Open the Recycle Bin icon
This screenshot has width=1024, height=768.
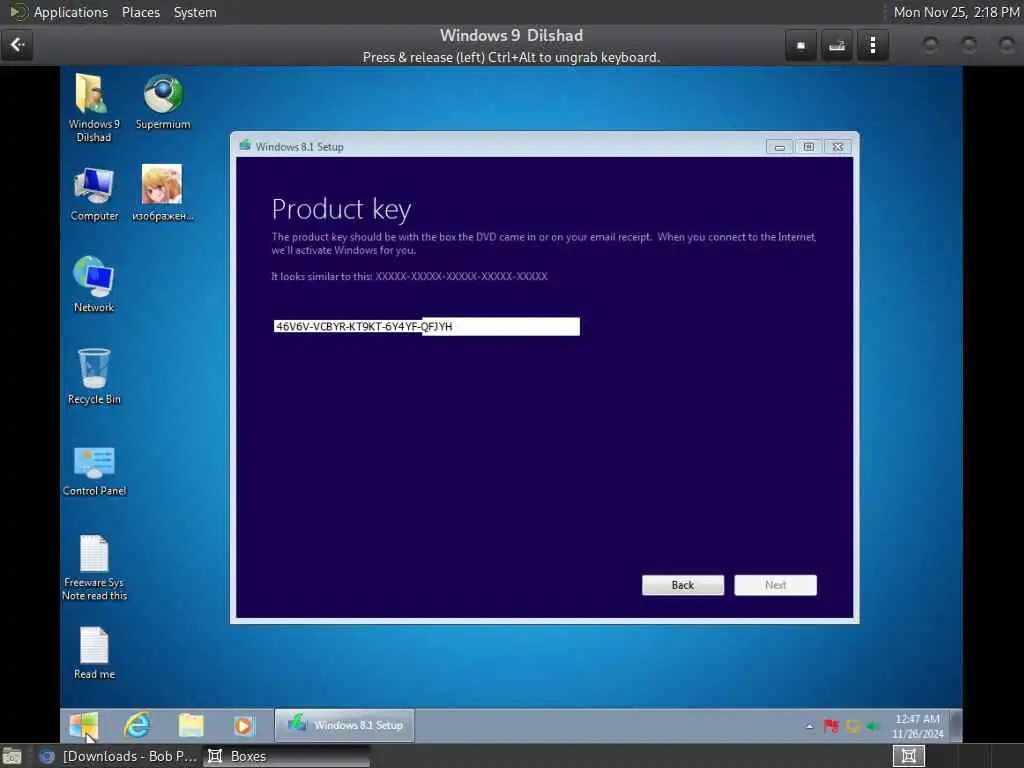click(x=94, y=376)
